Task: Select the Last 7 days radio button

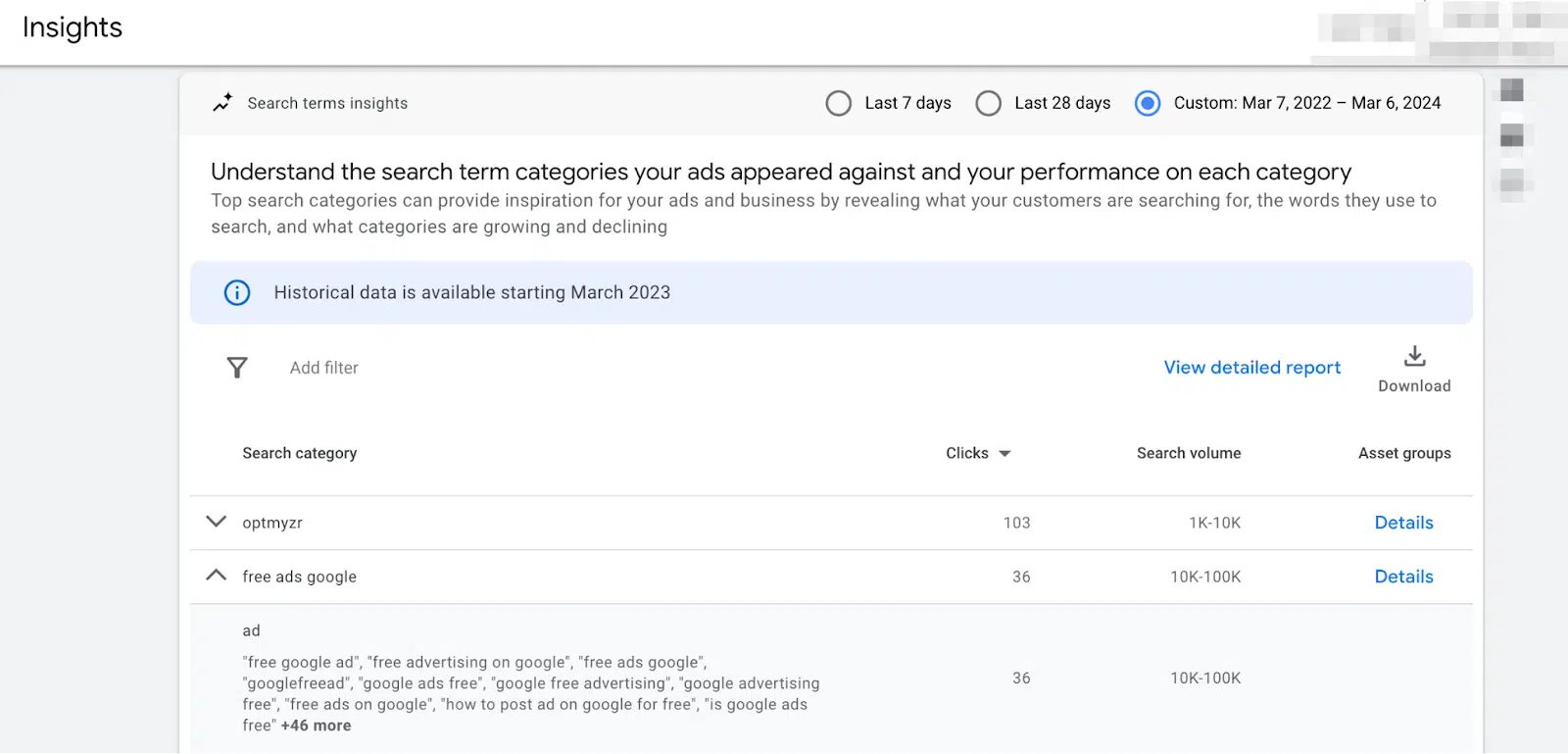Action: [x=839, y=103]
